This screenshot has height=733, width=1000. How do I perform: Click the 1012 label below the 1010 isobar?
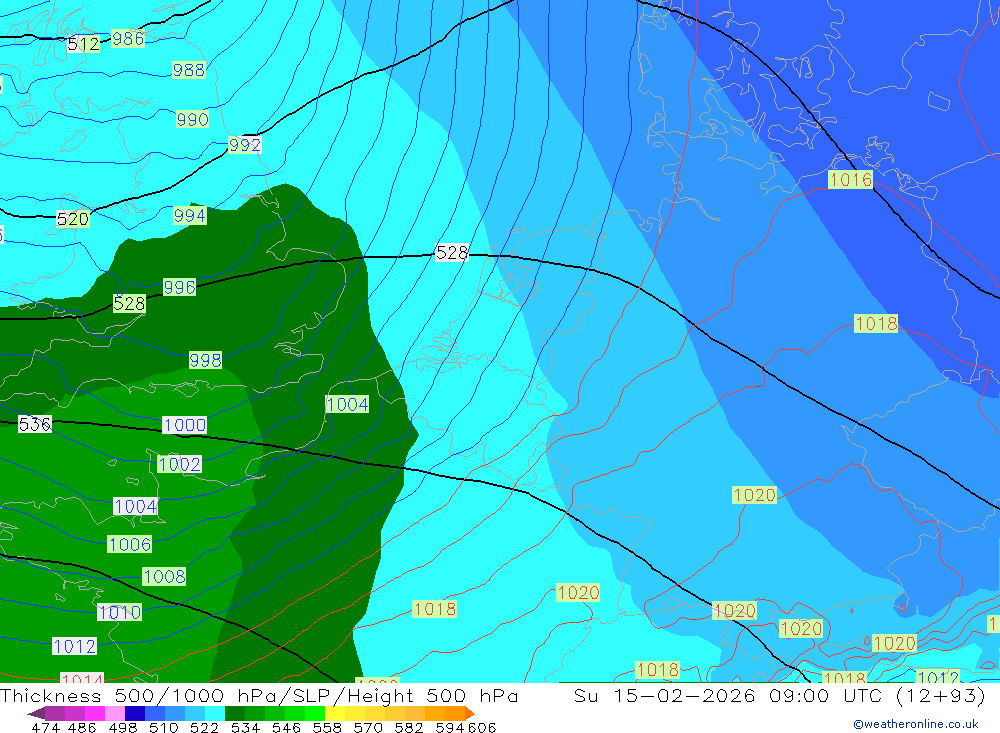[75, 647]
